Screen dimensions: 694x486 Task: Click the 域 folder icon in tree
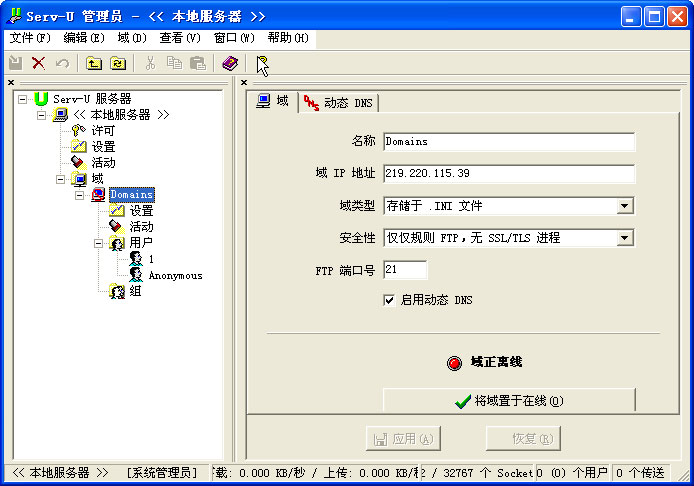tap(79, 179)
